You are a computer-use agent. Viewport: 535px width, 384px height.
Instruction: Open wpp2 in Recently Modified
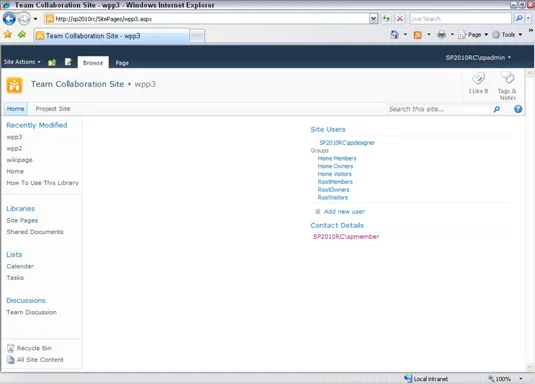14,148
